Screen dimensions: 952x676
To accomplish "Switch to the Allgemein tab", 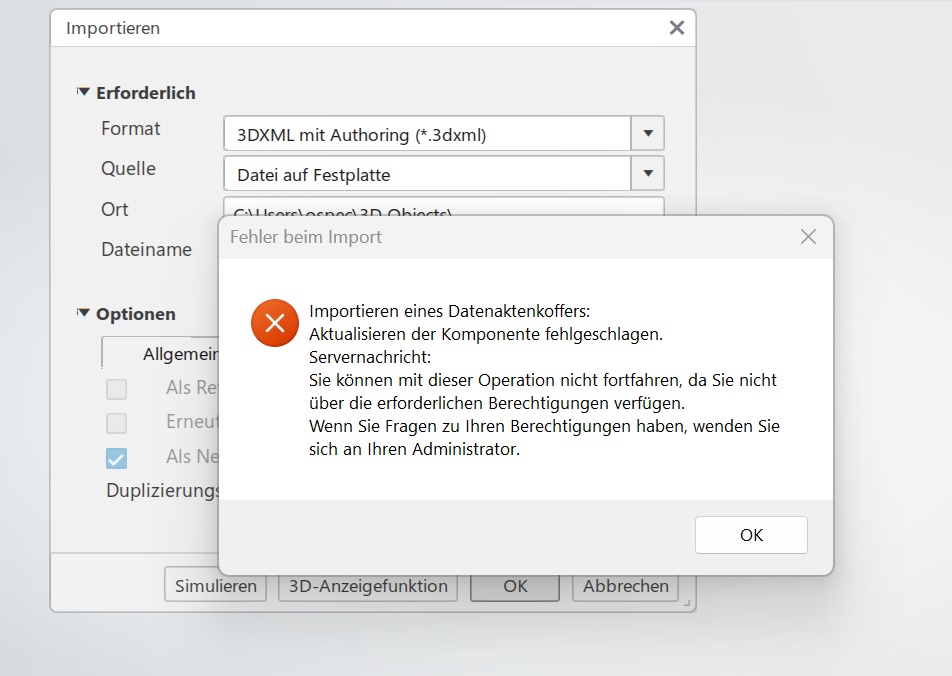I will (x=180, y=354).
